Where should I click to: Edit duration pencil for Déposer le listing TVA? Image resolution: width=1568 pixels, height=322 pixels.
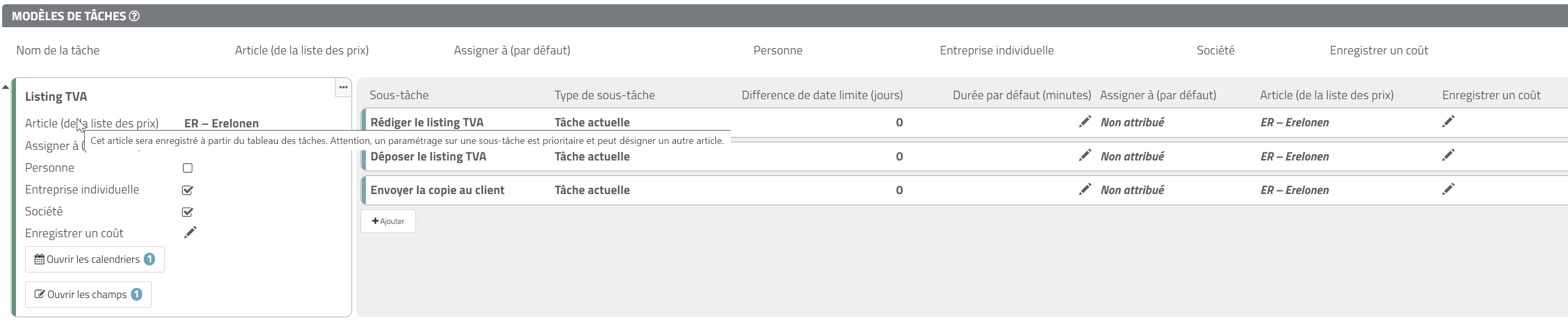point(1085,156)
